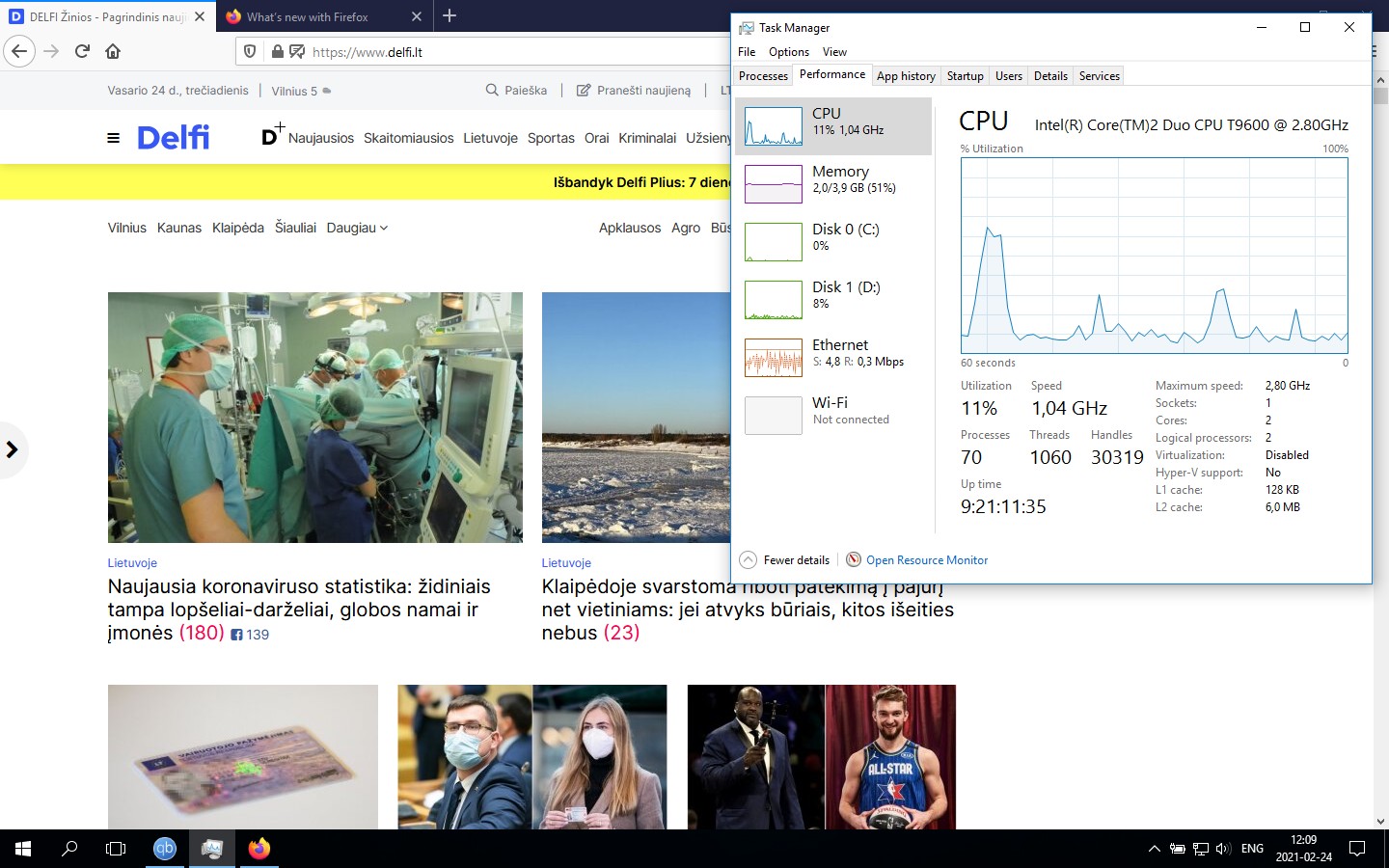This screenshot has width=1389, height=868.
Task: Close the DELFI Žinios tab
Action: click(x=200, y=16)
